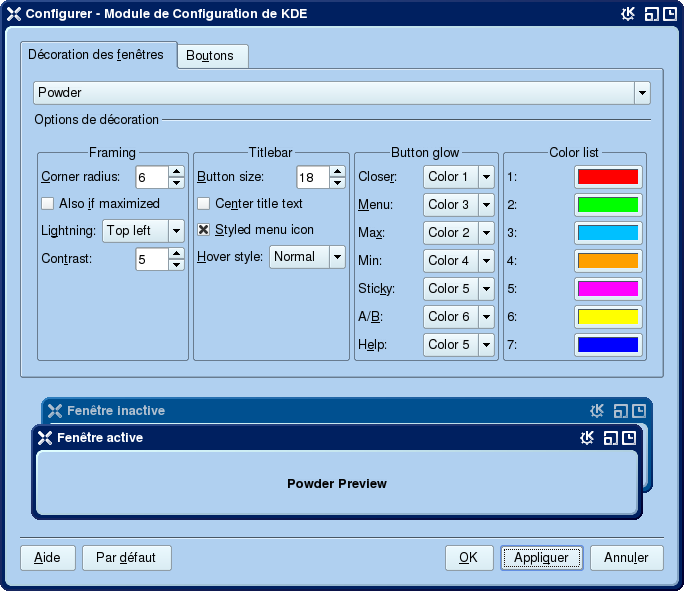The image size is (684, 591).
Task: Click the Contrast value field
Action: point(152,259)
